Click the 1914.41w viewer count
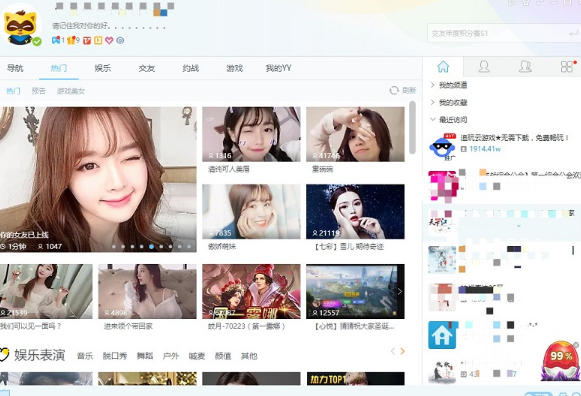 click(x=485, y=149)
